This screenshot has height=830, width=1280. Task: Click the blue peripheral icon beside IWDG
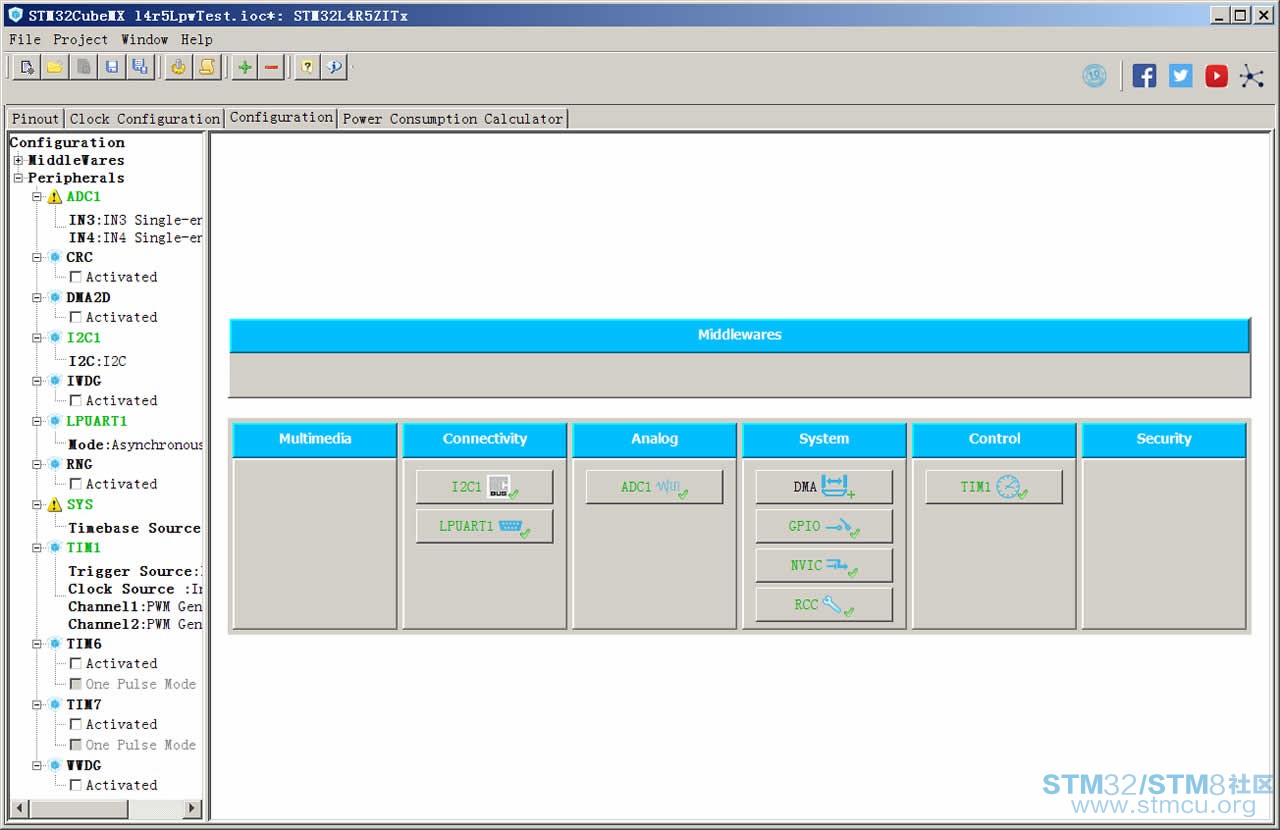55,381
